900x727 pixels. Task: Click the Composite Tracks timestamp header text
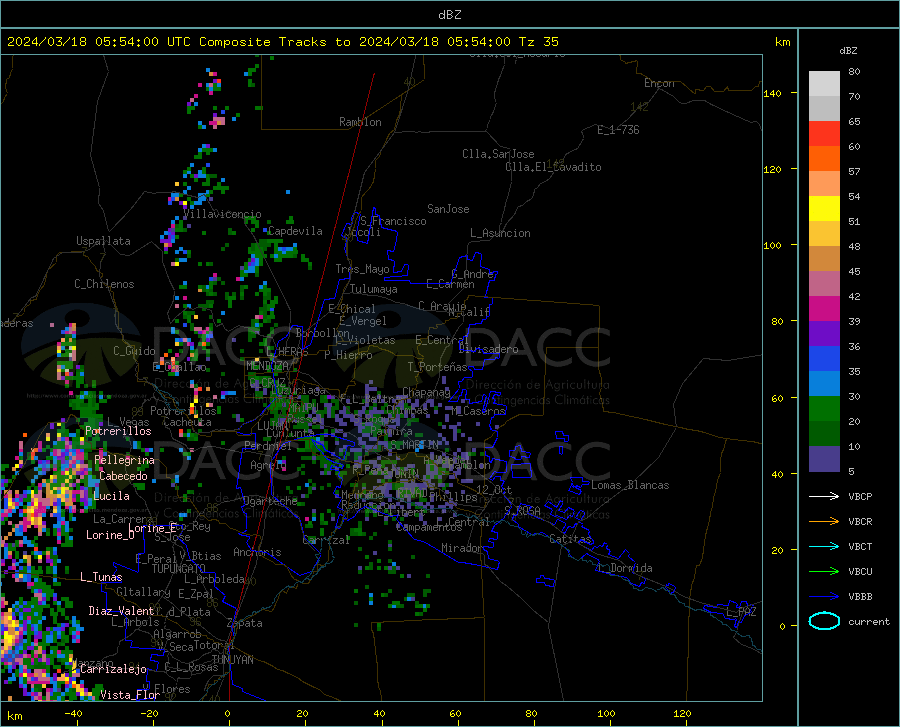tap(282, 42)
